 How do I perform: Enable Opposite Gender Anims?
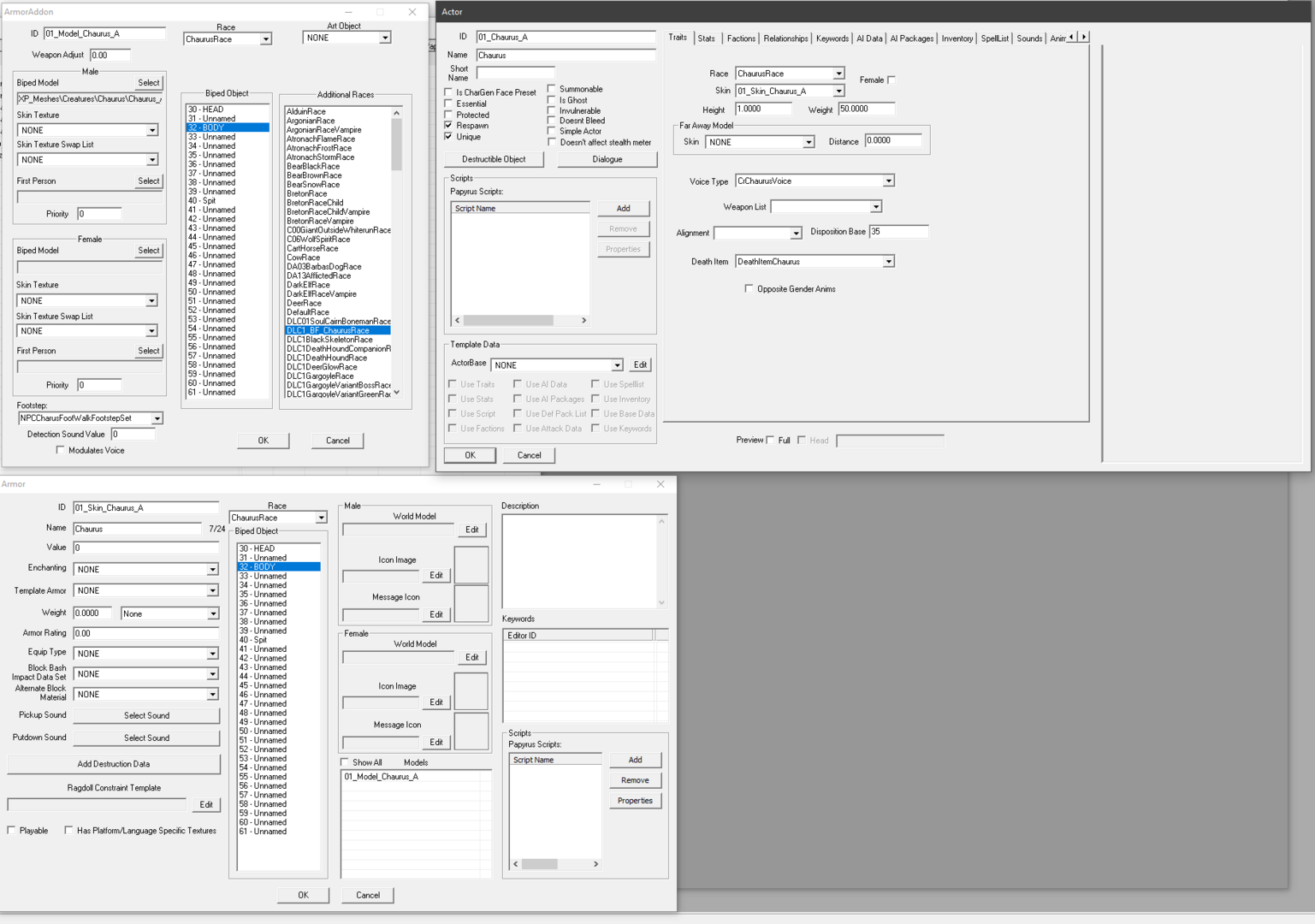coord(749,289)
